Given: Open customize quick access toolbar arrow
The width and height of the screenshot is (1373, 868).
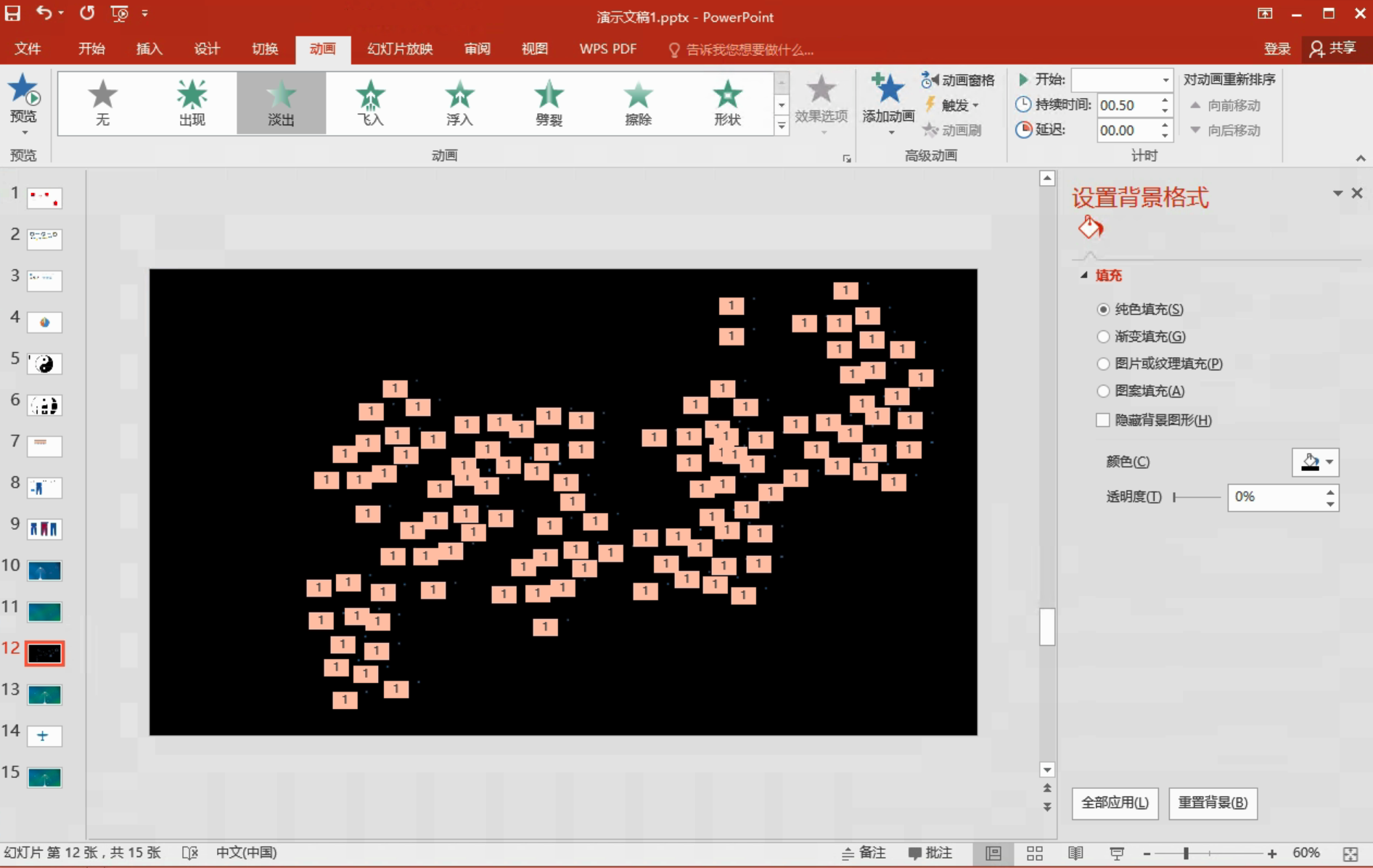Looking at the screenshot, I should 145,12.
